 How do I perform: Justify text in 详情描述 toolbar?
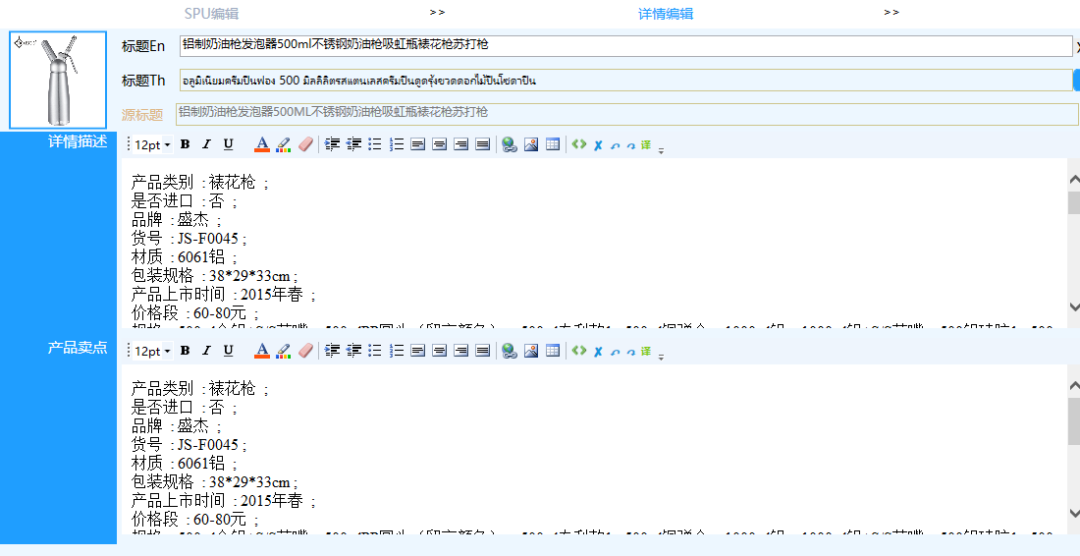coord(483,144)
